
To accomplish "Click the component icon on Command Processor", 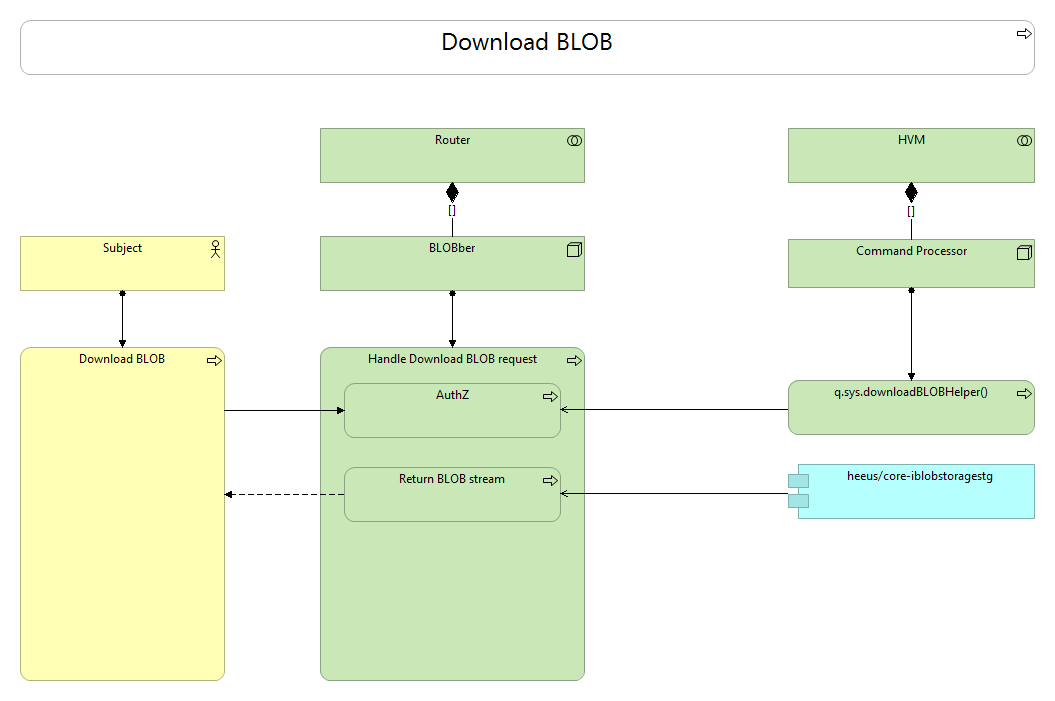I will tap(1021, 251).
